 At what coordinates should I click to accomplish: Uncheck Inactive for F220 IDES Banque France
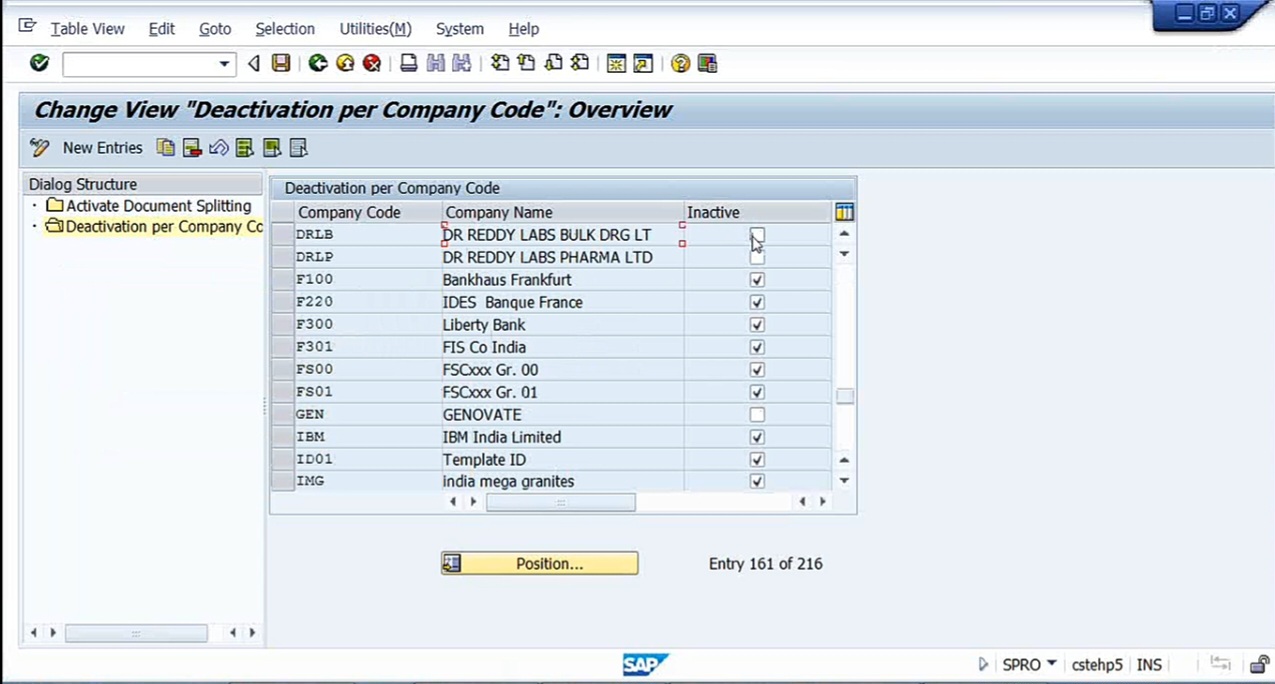[x=757, y=302]
